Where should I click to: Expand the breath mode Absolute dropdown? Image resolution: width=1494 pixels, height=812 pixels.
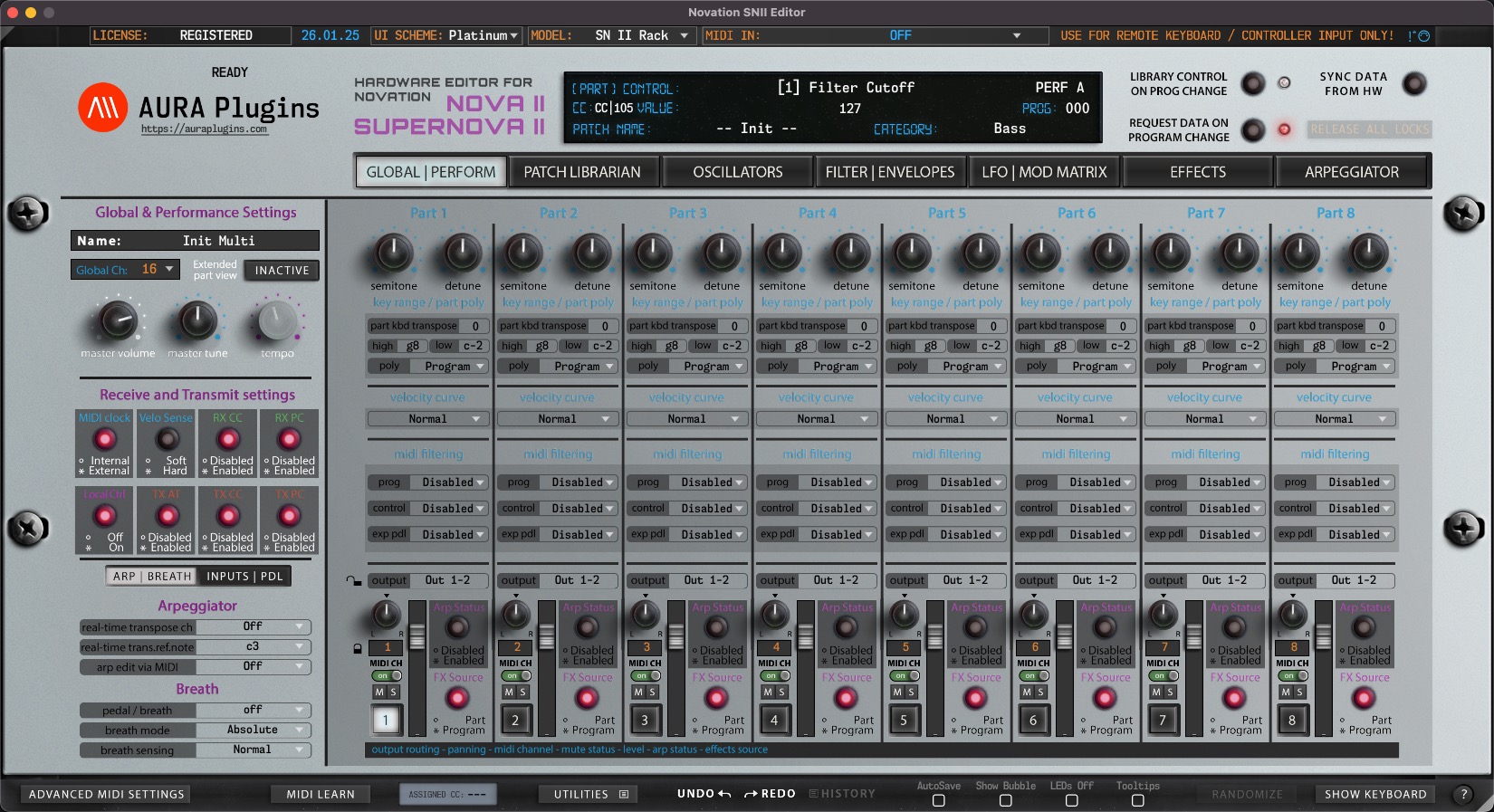[254, 730]
